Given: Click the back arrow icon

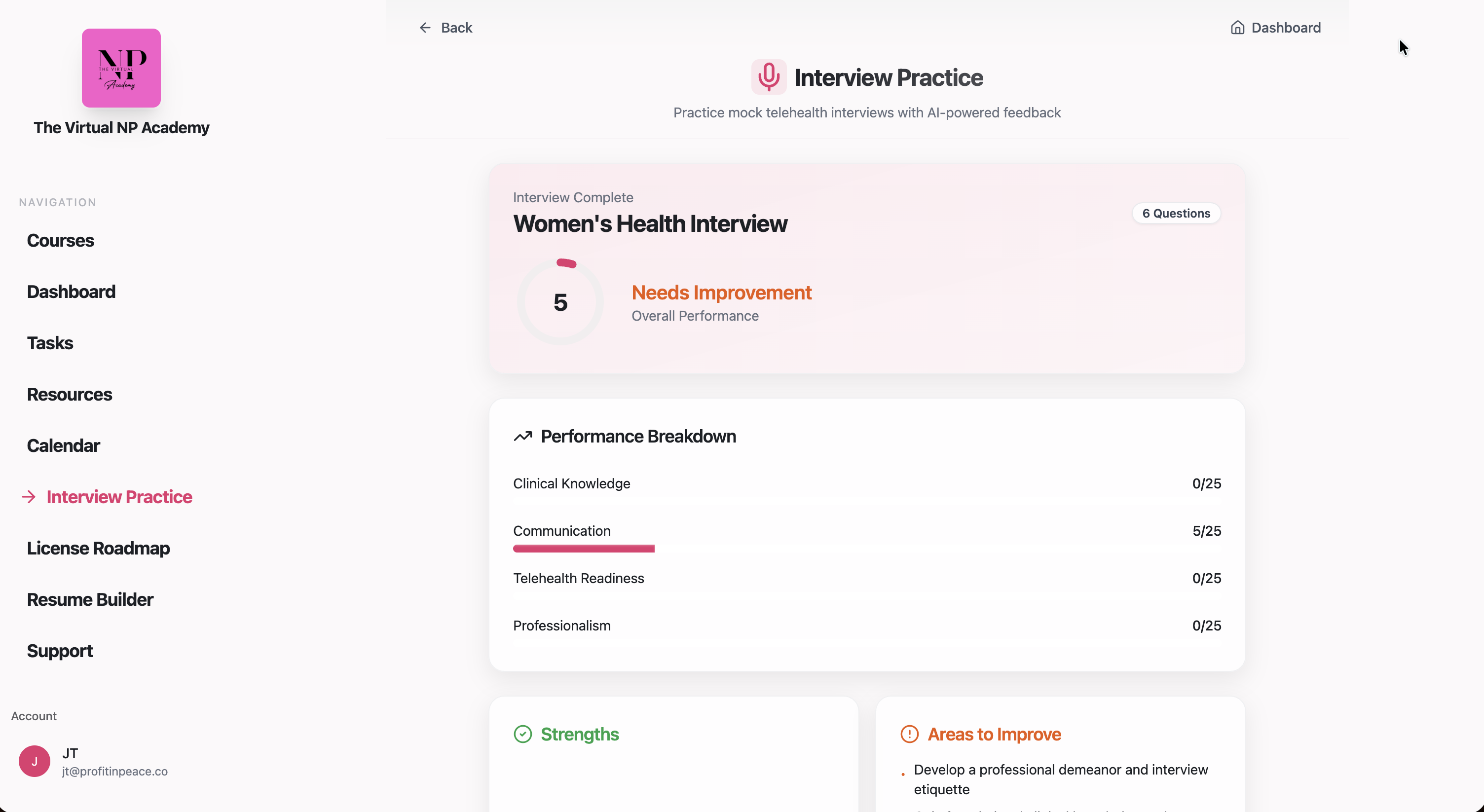Looking at the screenshot, I should tap(425, 28).
